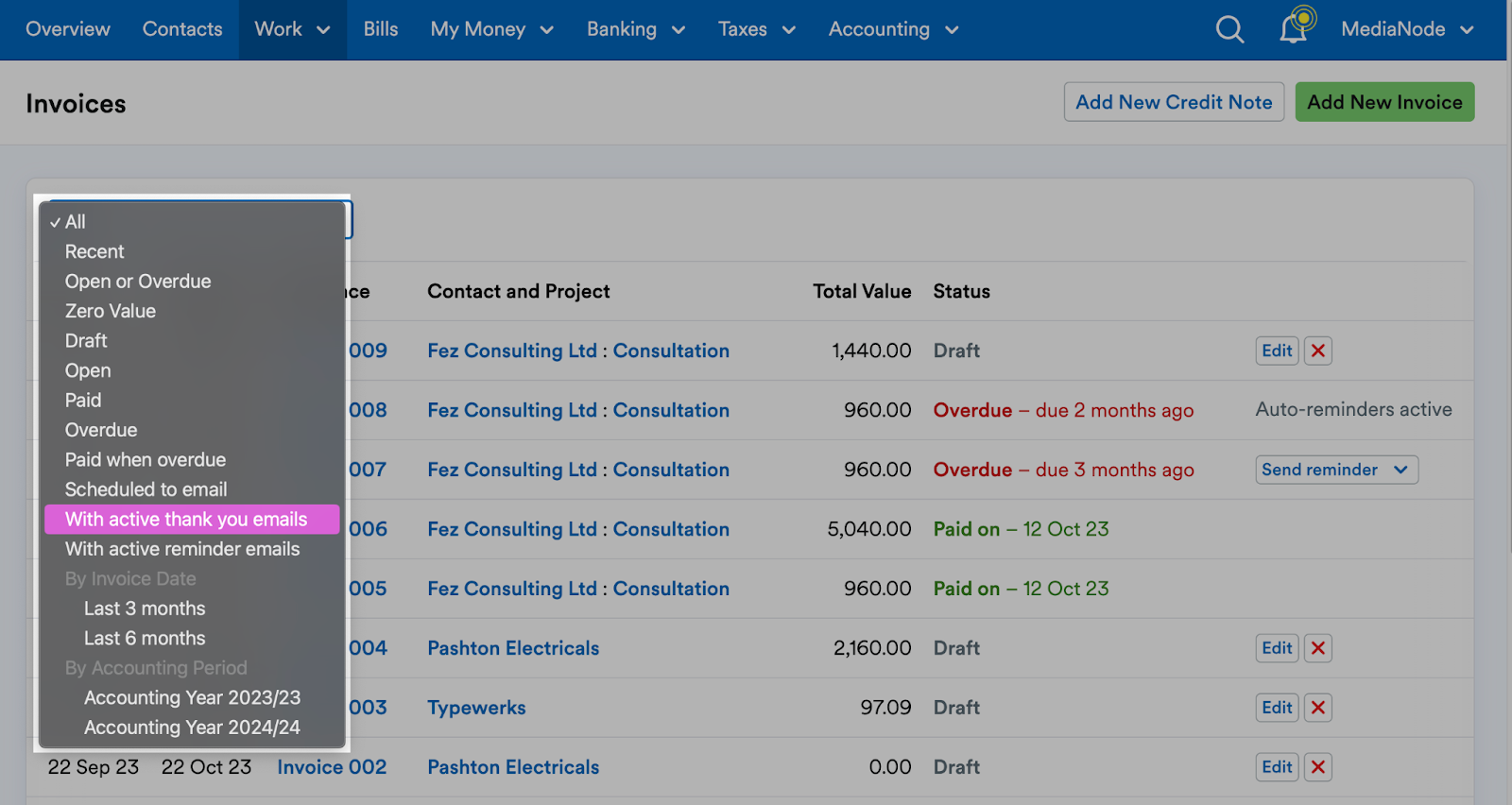Delete draft invoice 009 with red X
Screen dimensions: 1512x805
click(x=1318, y=351)
